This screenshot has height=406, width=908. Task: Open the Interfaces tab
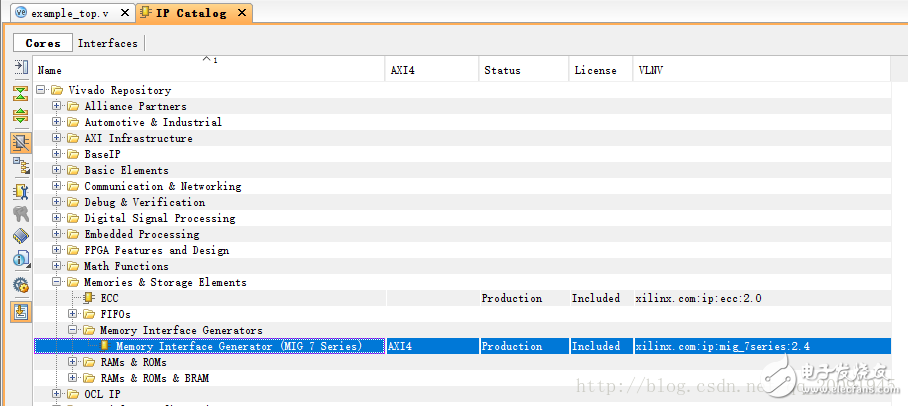click(x=108, y=43)
